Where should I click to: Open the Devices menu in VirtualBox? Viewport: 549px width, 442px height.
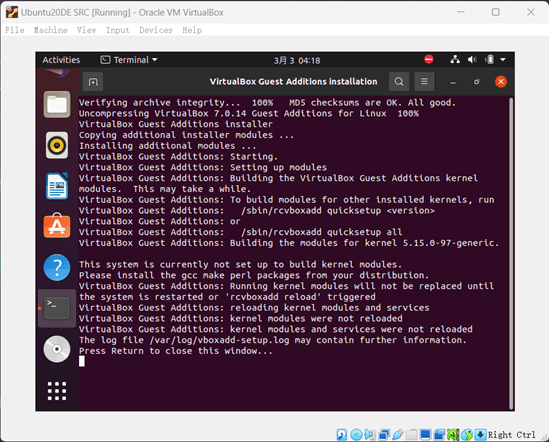[x=156, y=30]
